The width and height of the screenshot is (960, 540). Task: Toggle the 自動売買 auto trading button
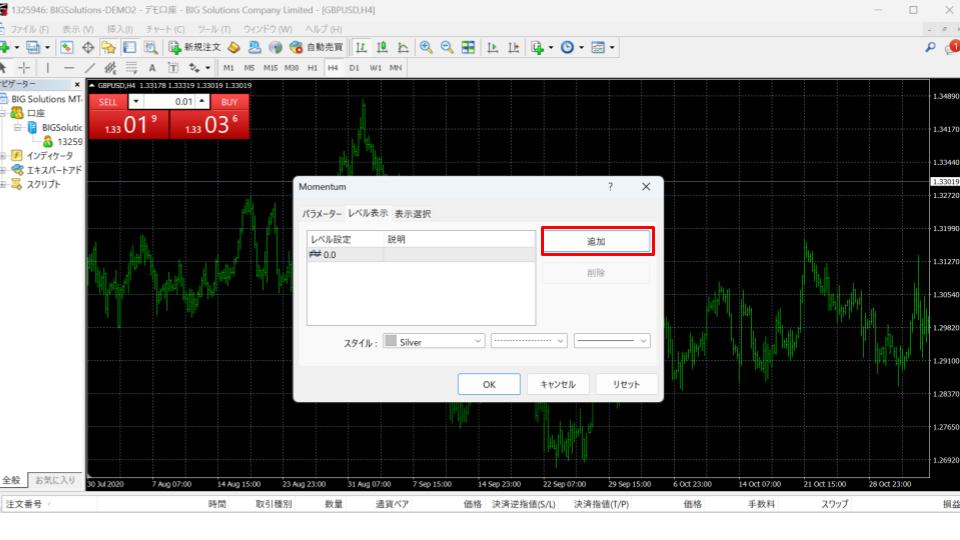click(316, 47)
